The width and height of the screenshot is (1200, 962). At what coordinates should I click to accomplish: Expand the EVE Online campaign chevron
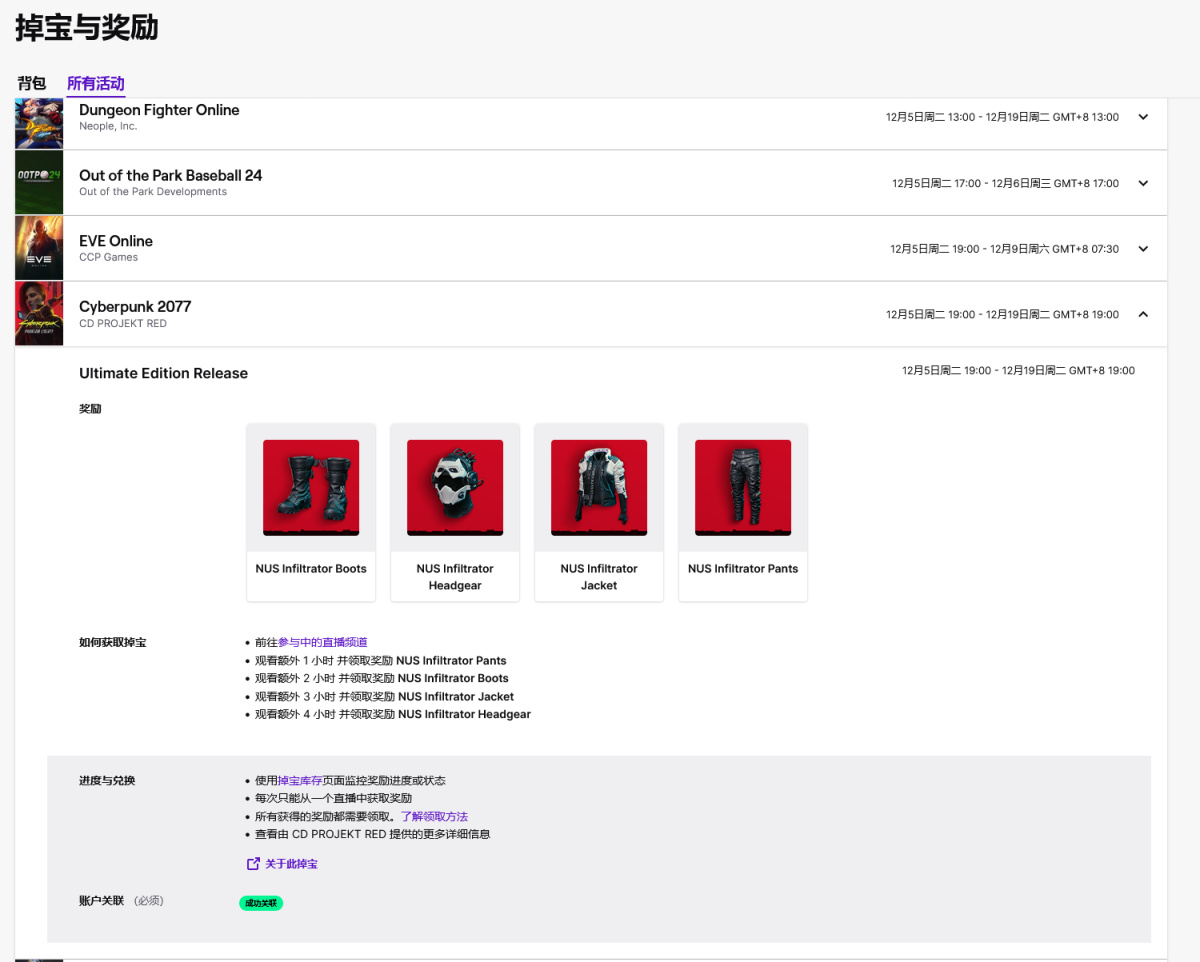coord(1143,248)
